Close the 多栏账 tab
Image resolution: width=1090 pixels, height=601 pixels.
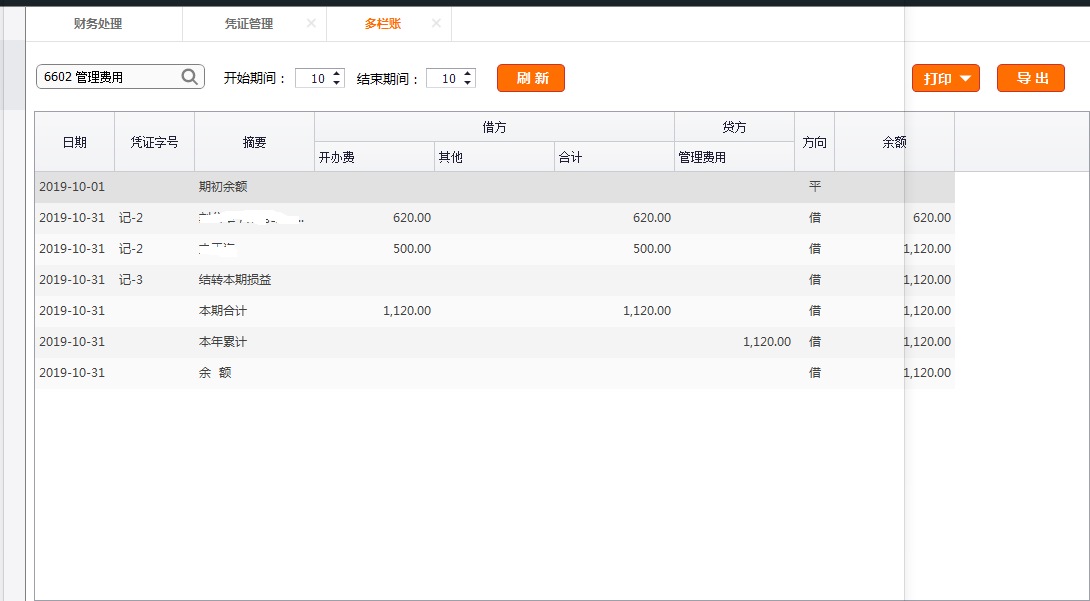436,23
